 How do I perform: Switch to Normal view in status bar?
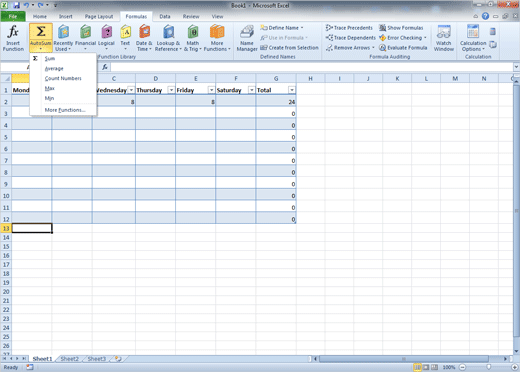(417, 367)
